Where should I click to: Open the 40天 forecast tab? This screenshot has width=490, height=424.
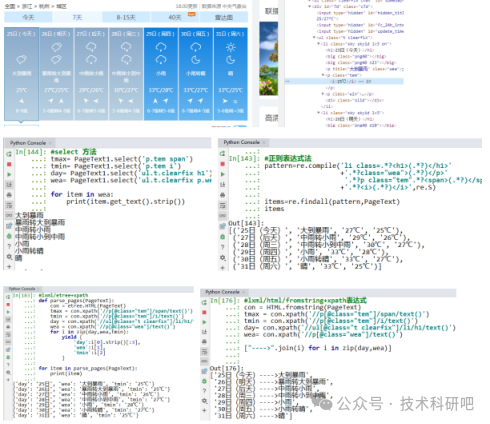pos(175,17)
